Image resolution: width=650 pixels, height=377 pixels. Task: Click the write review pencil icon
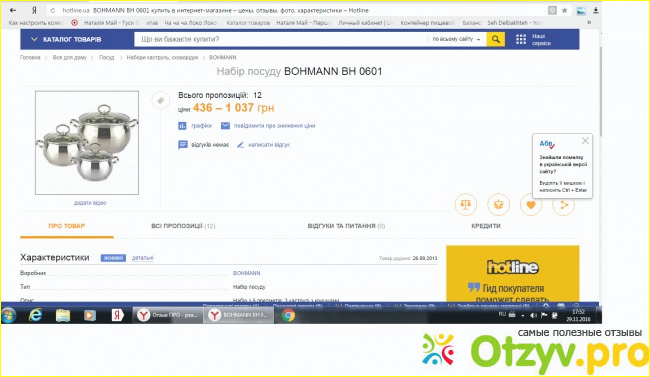coord(240,145)
